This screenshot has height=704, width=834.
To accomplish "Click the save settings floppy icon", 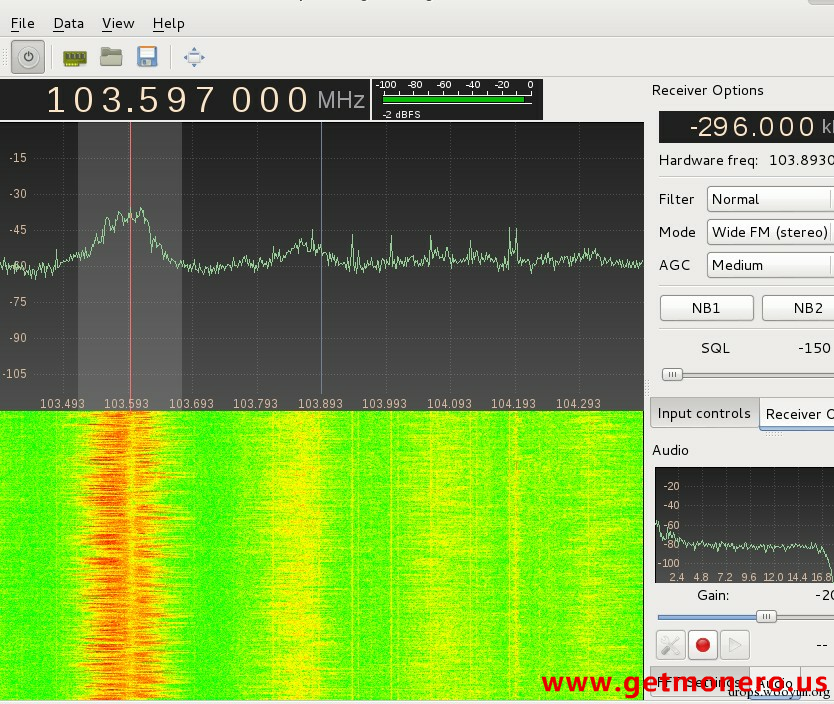I will coord(147,57).
